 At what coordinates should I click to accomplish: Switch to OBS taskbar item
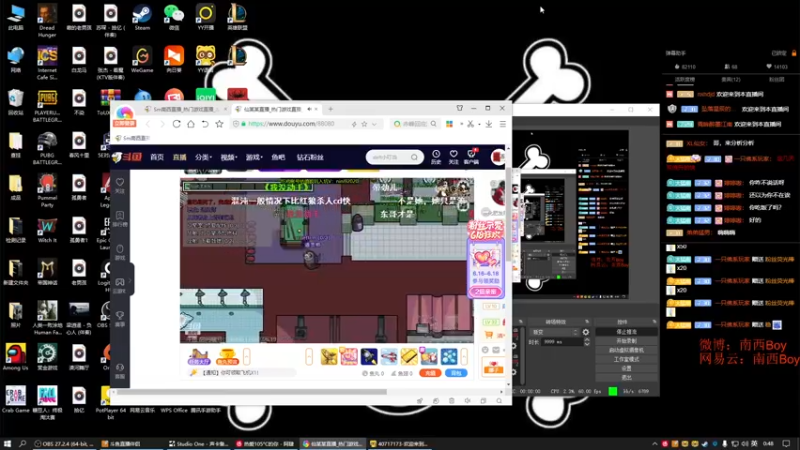63,444
